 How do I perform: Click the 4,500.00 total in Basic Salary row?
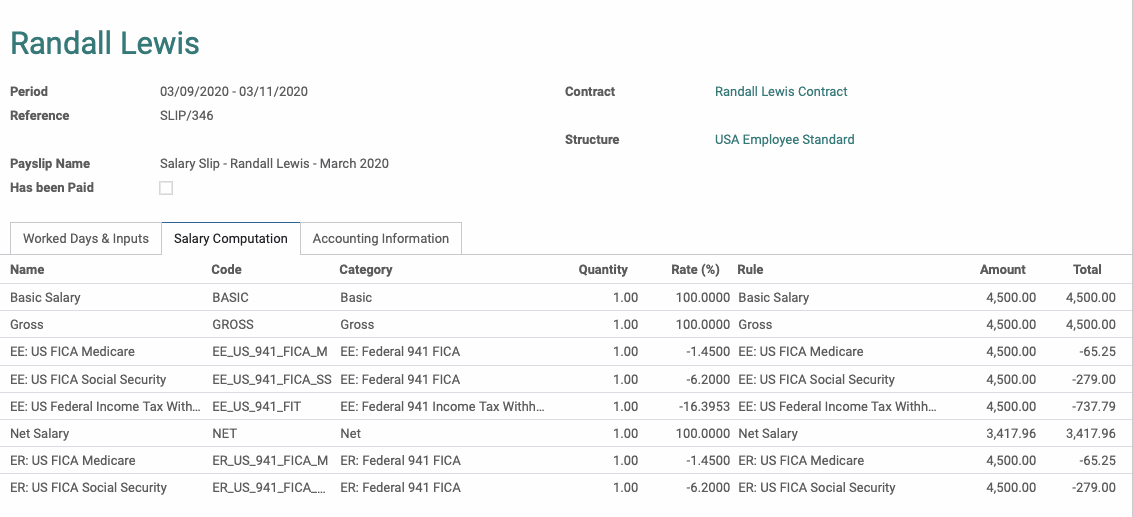tap(1090, 297)
